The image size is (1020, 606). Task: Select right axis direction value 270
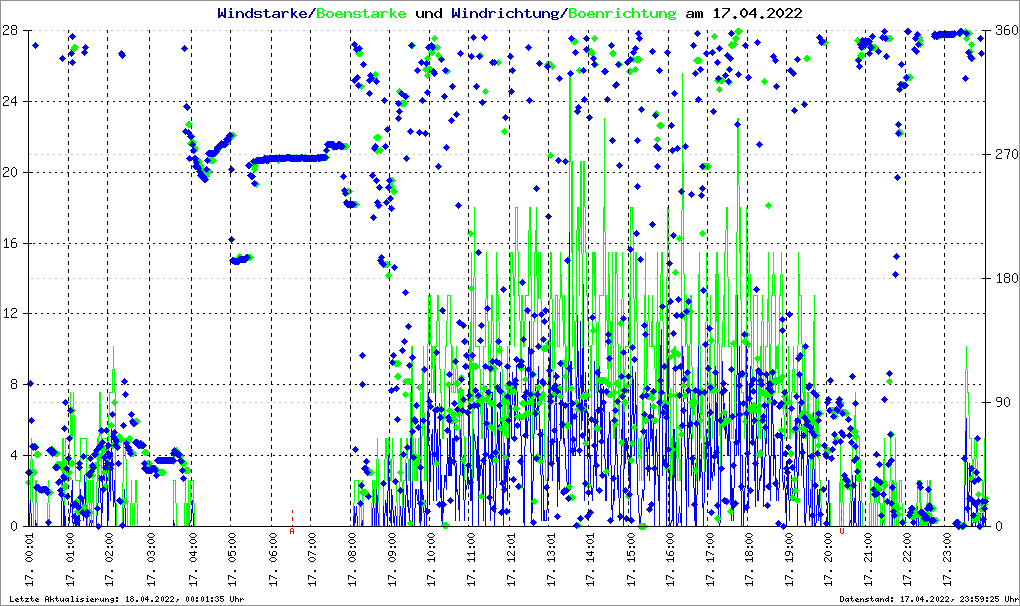click(1006, 154)
